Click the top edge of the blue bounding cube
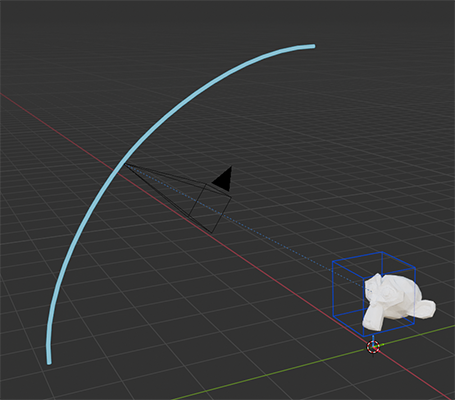The width and height of the screenshot is (455, 400). (357, 257)
